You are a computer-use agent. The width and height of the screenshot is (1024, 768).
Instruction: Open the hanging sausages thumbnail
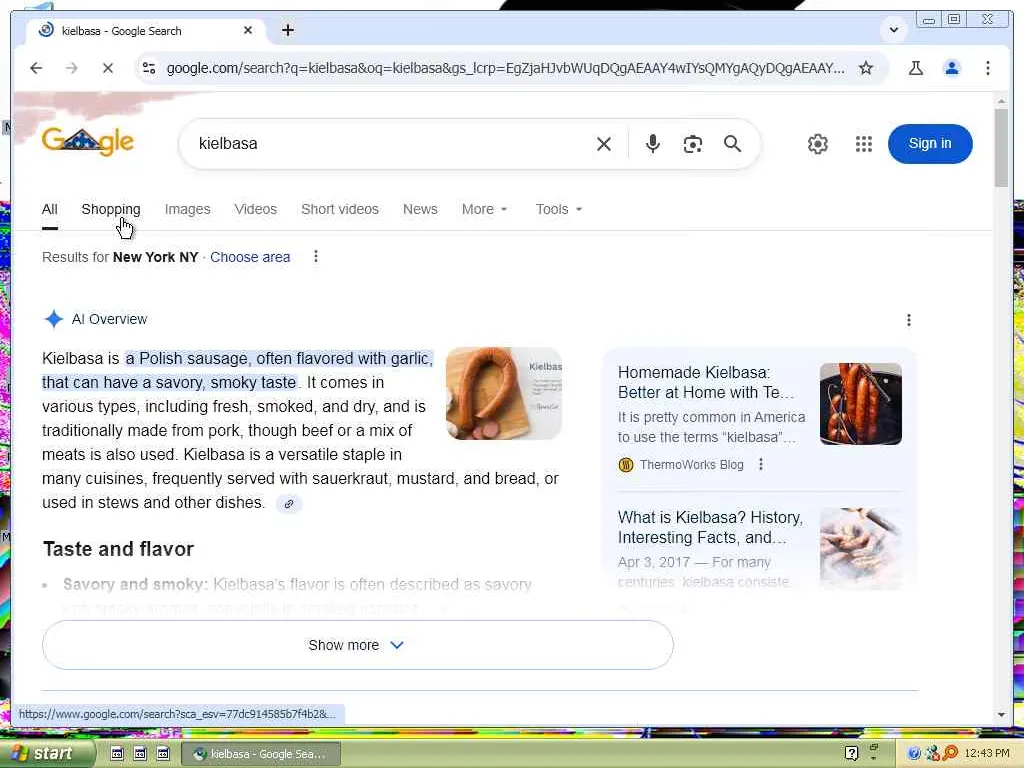(861, 404)
